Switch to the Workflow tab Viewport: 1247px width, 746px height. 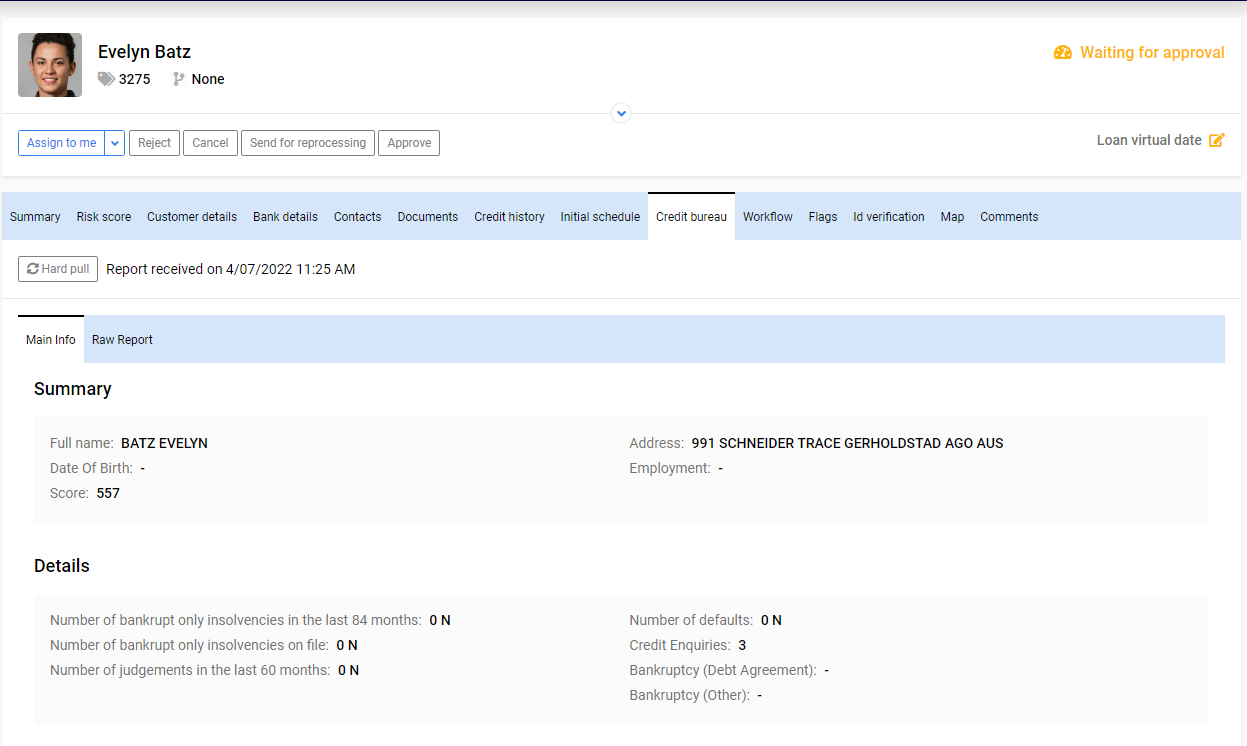pyautogui.click(x=768, y=217)
